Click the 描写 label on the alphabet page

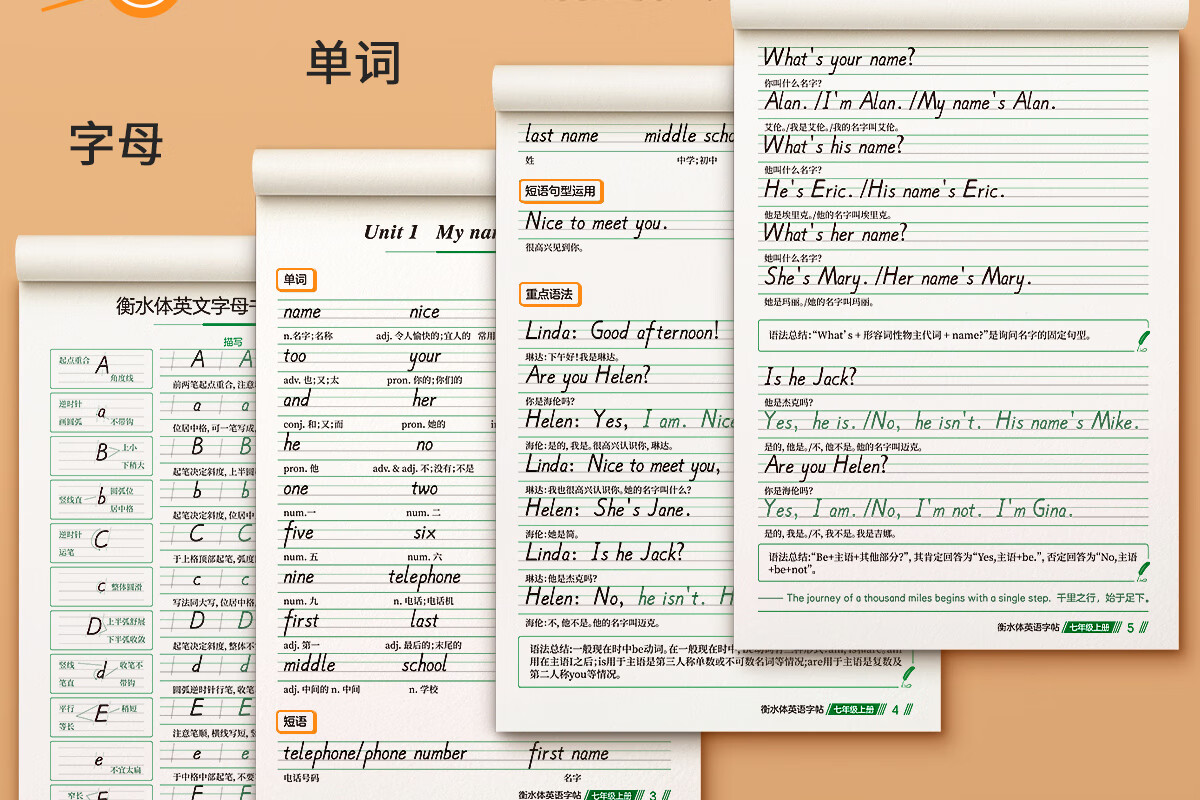pyautogui.click(x=233, y=341)
